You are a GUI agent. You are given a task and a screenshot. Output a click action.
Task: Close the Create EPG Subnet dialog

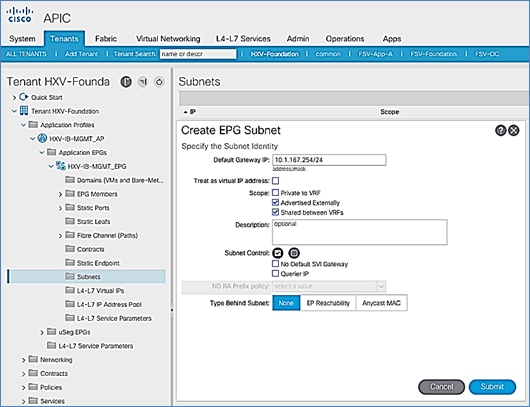coord(514,130)
